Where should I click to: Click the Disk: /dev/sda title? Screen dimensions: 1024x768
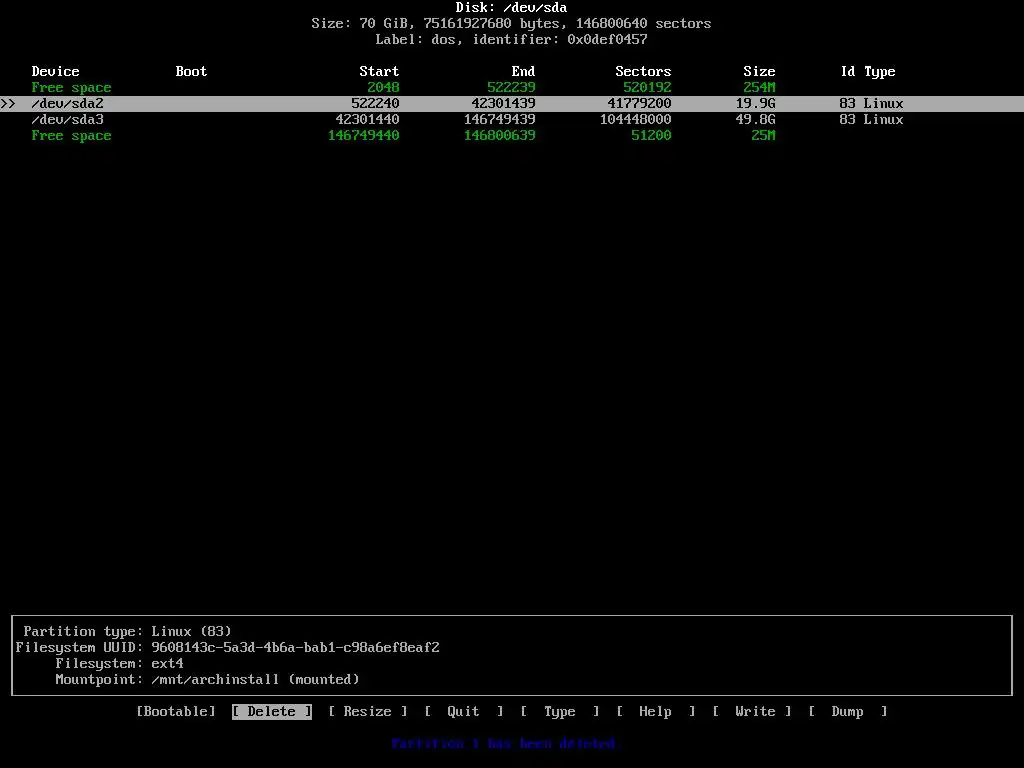[511, 8]
